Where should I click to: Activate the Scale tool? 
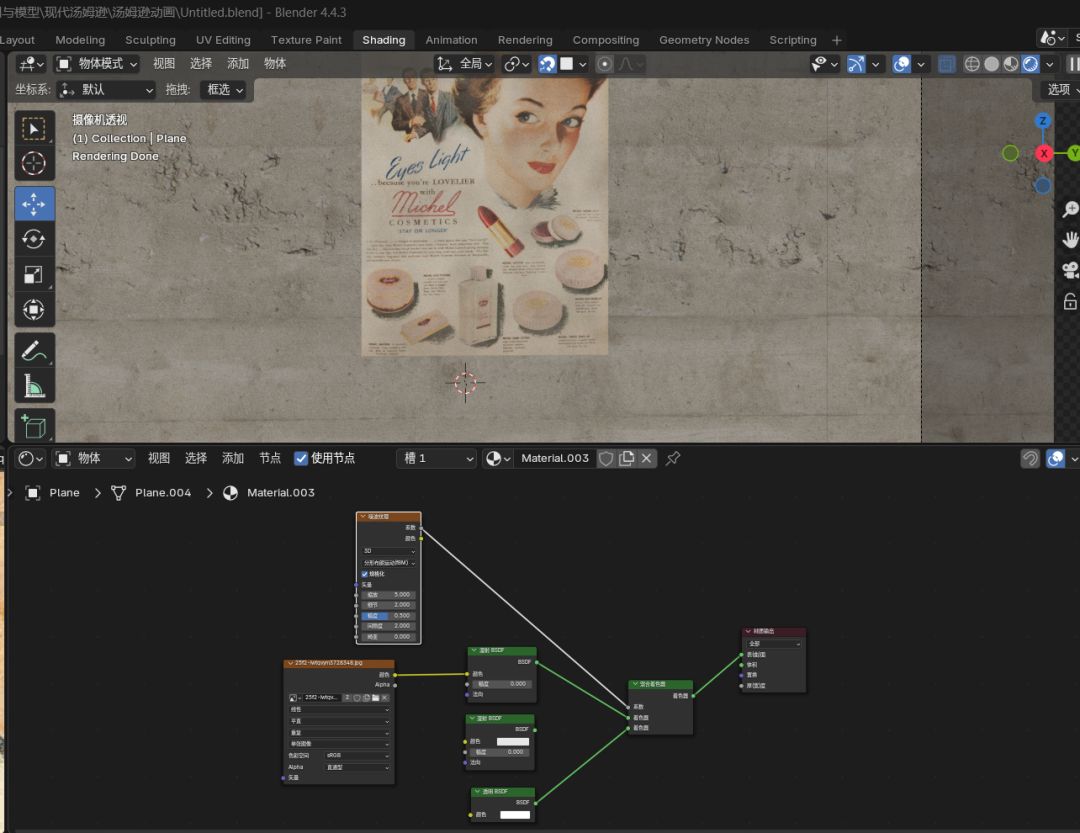[34, 275]
